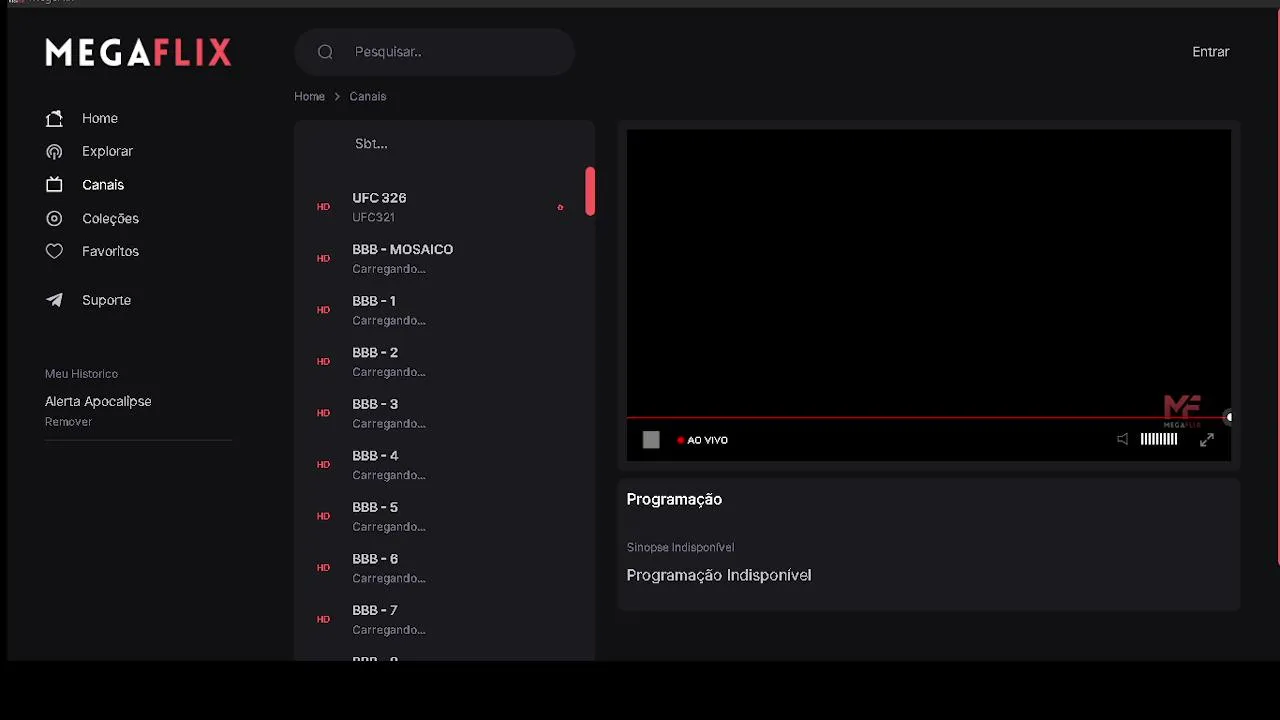
Task: Click the Sbt... channel filter field
Action: point(444,144)
